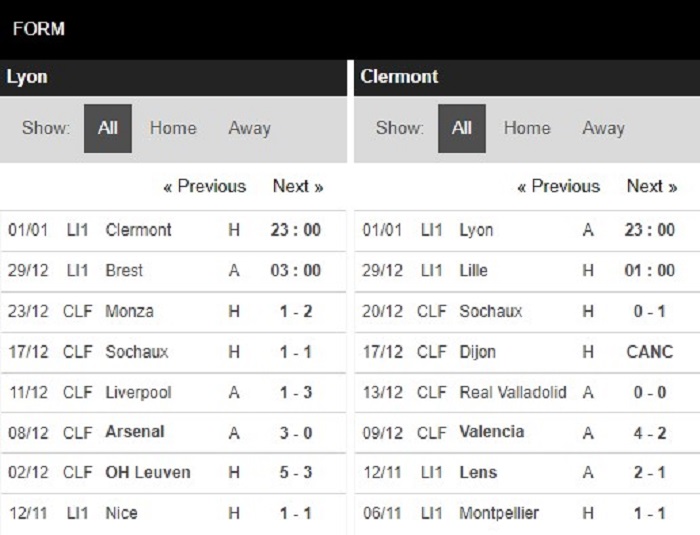
Task: Go to Previous Lyon fixtures
Action: tap(204, 186)
